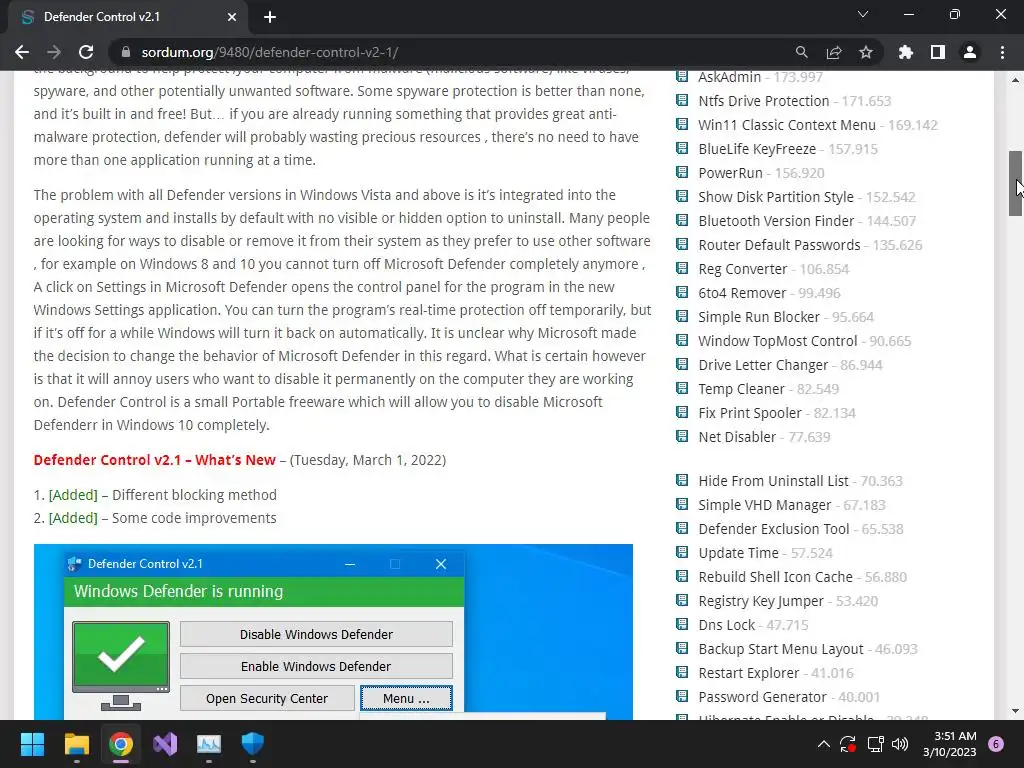Go back to the previous page
The width and height of the screenshot is (1024, 768).
(22, 52)
